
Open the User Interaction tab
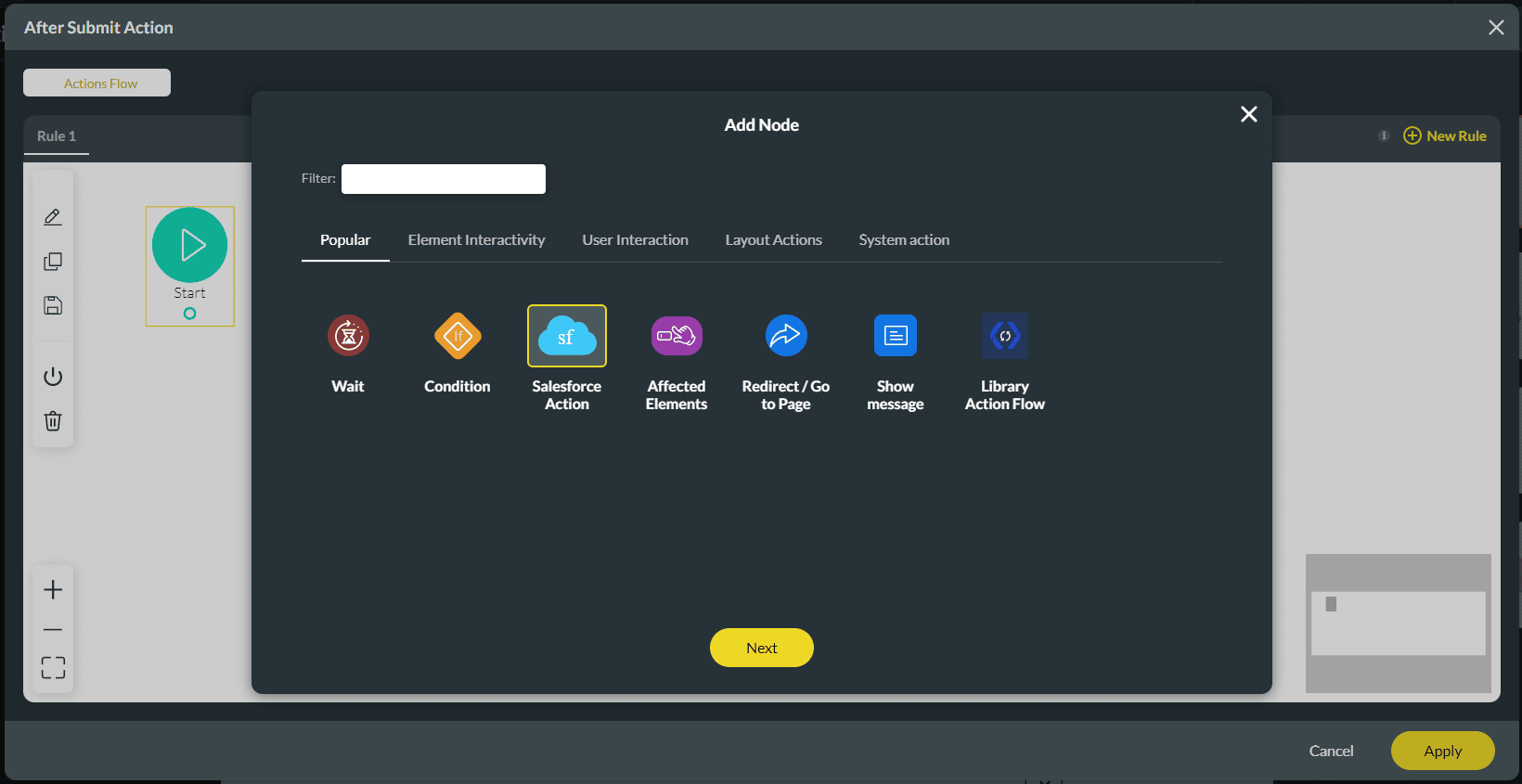click(x=635, y=240)
